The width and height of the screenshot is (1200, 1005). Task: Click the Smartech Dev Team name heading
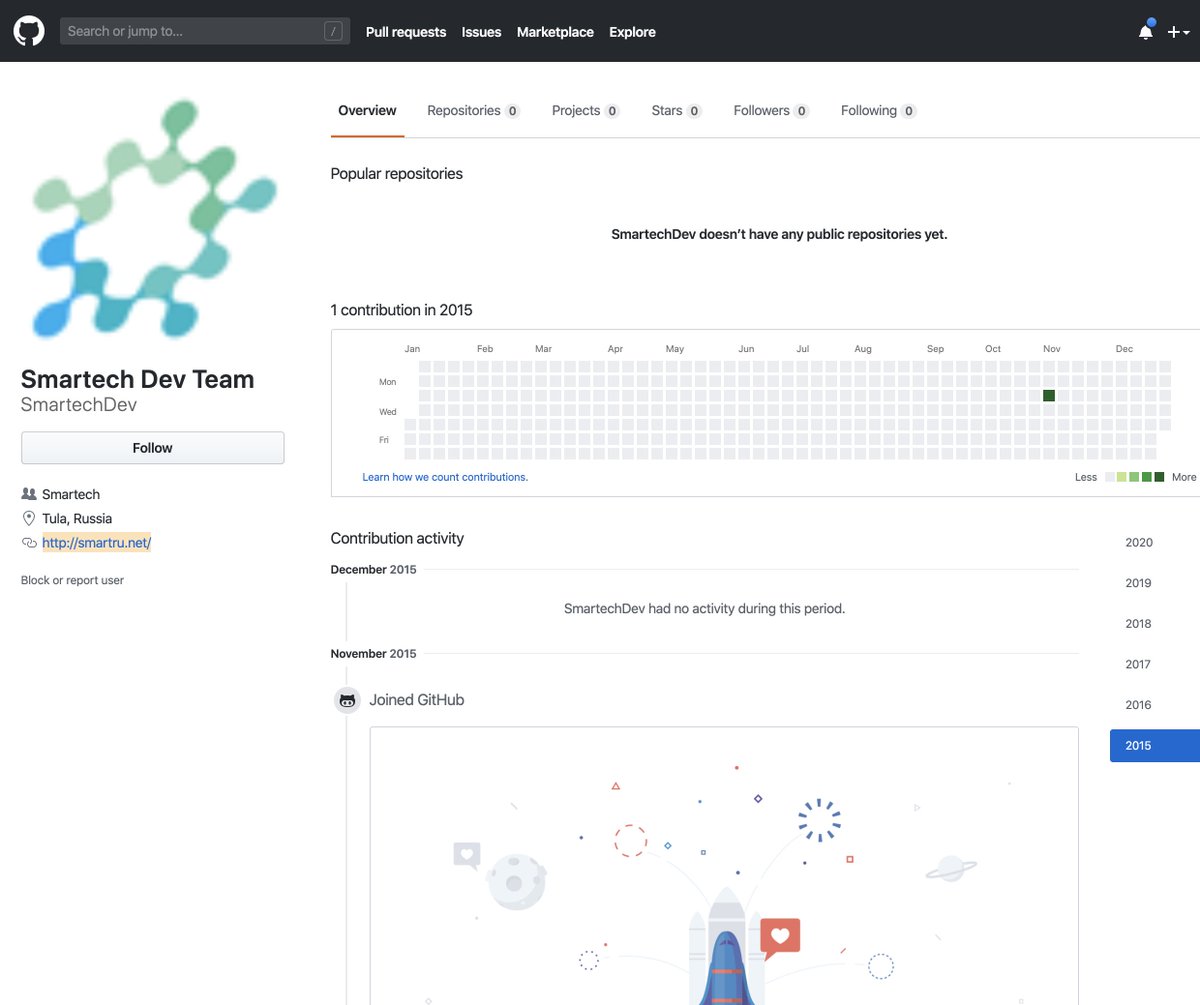click(x=138, y=380)
